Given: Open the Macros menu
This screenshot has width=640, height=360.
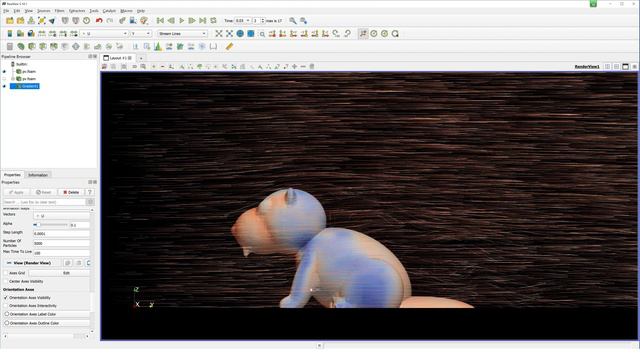Looking at the screenshot, I should (x=126, y=11).
